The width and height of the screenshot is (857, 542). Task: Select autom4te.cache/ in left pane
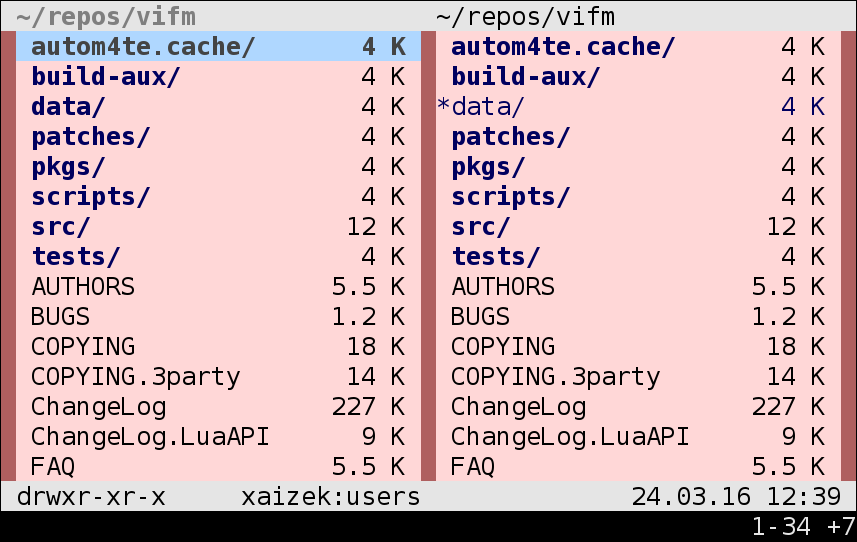[x=218, y=46]
